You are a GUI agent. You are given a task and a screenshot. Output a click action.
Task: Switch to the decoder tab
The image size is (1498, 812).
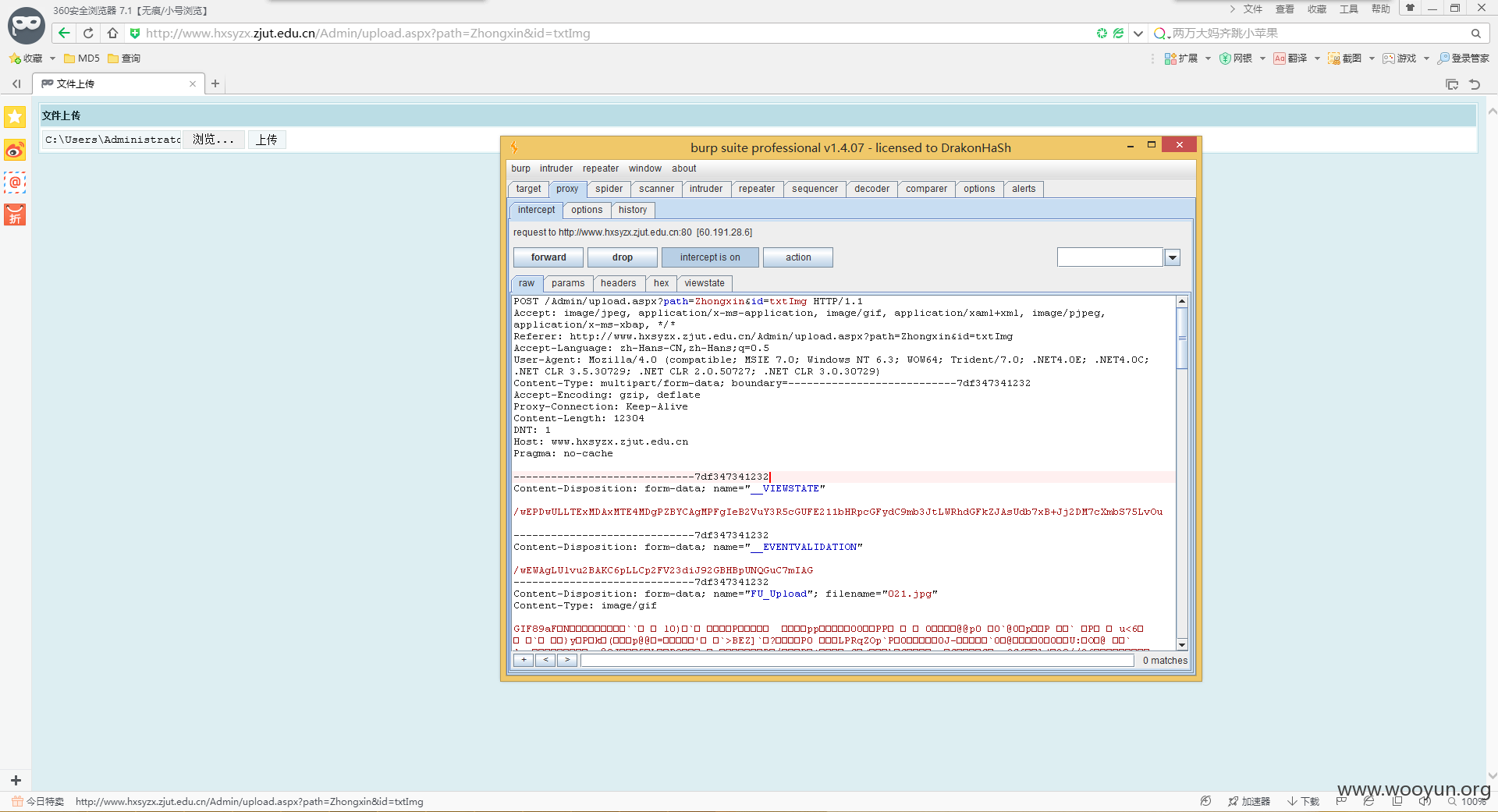pyautogui.click(x=871, y=189)
